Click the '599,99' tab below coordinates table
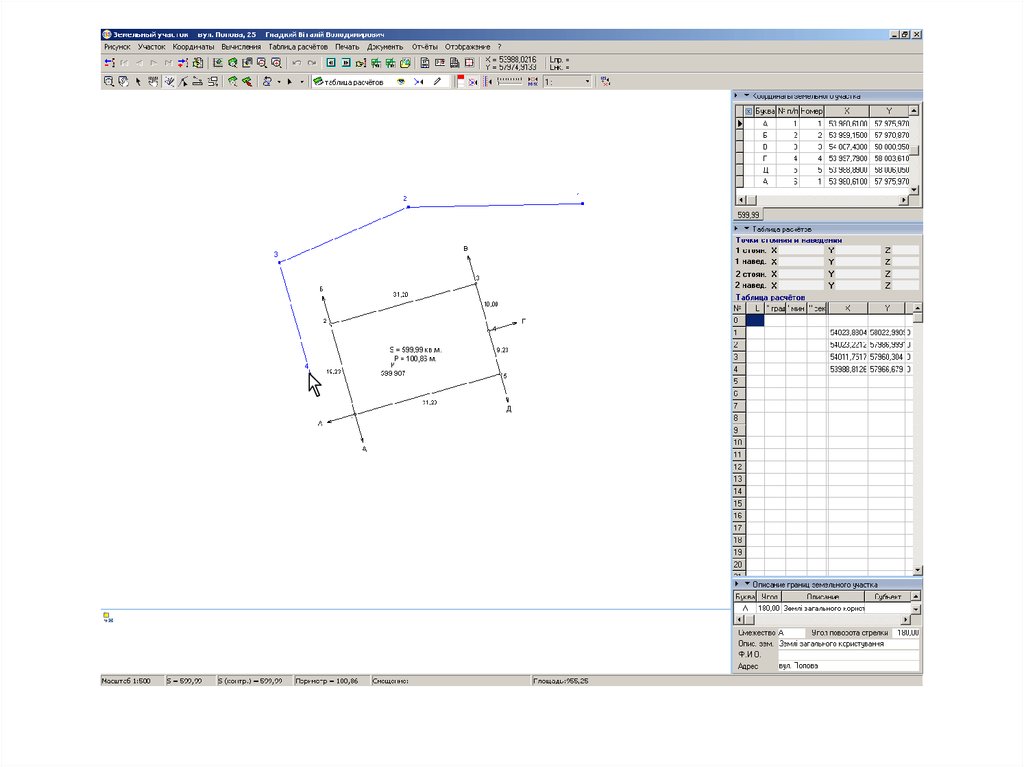 (749, 215)
